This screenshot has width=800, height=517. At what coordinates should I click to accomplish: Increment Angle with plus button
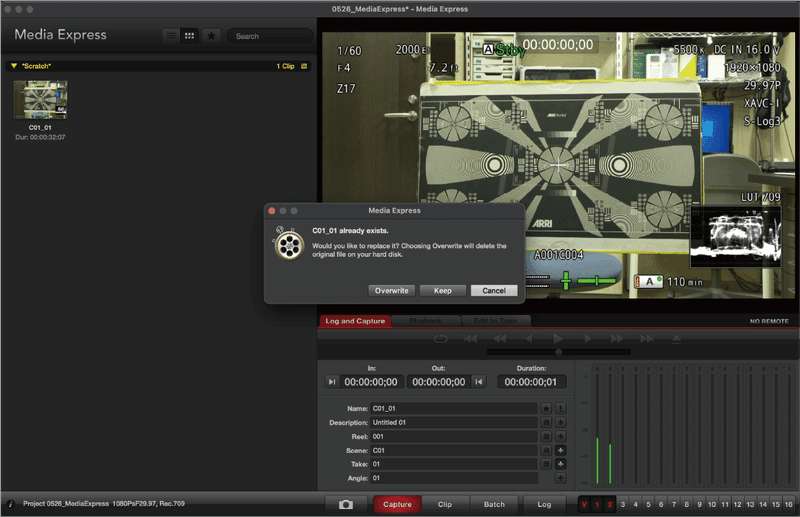pos(560,478)
